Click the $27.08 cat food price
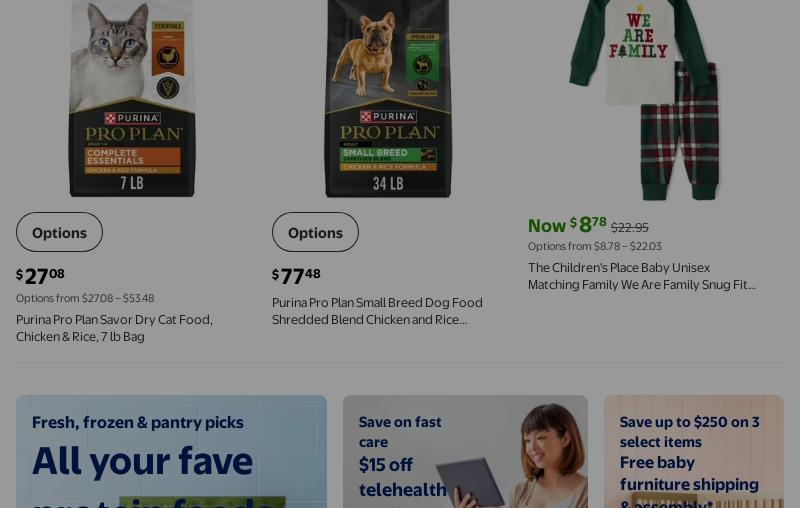Image resolution: width=800 pixels, height=508 pixels. 40,276
